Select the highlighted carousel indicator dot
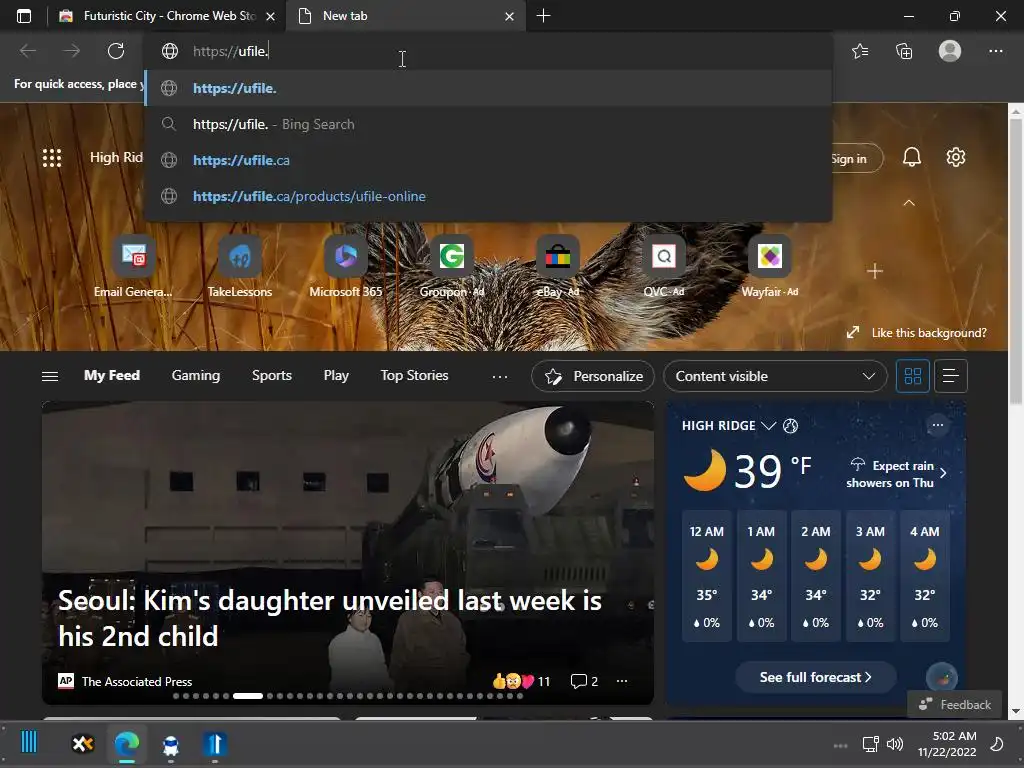The image size is (1024, 768). [248, 696]
